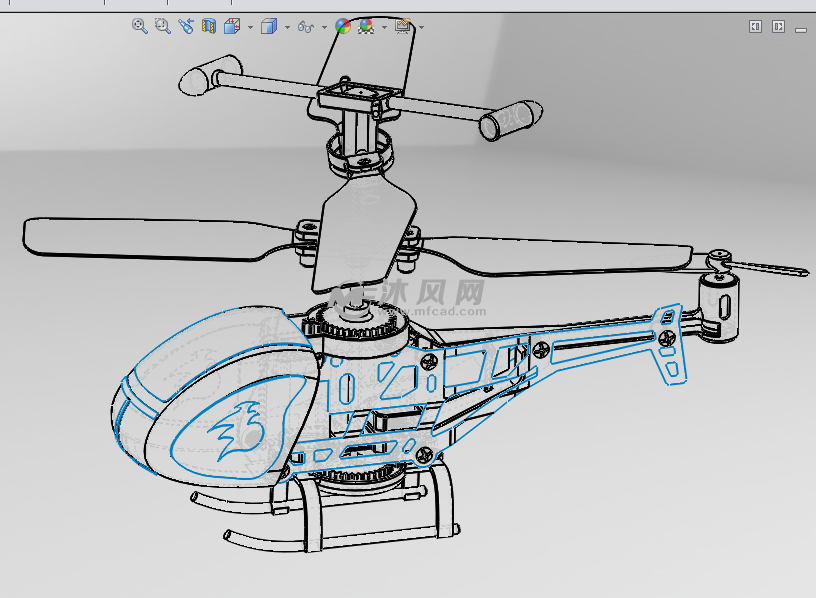The width and height of the screenshot is (816, 598).
Task: Select the Edit Appearance colored-ball icon
Action: 343,25
